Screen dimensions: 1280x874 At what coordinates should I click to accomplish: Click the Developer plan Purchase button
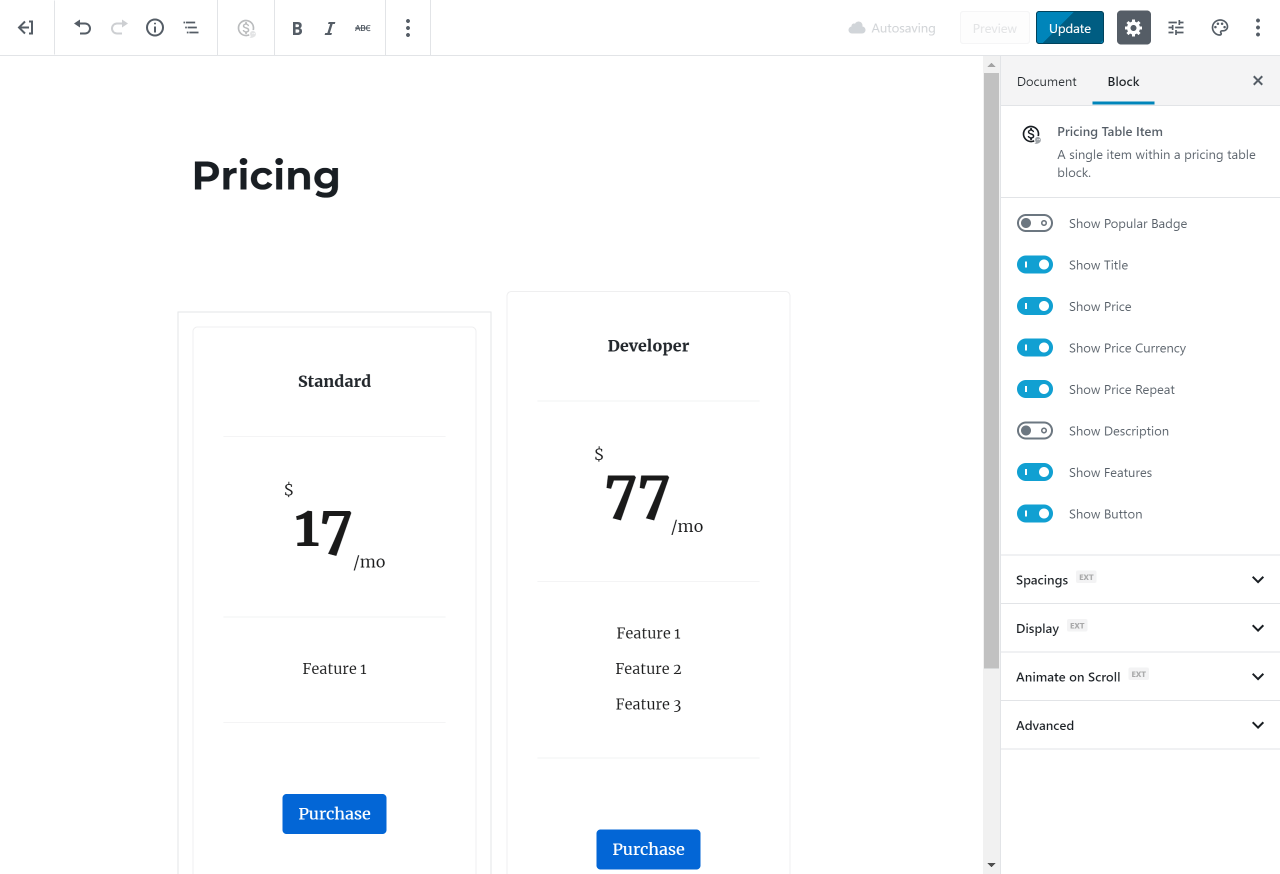(x=648, y=849)
